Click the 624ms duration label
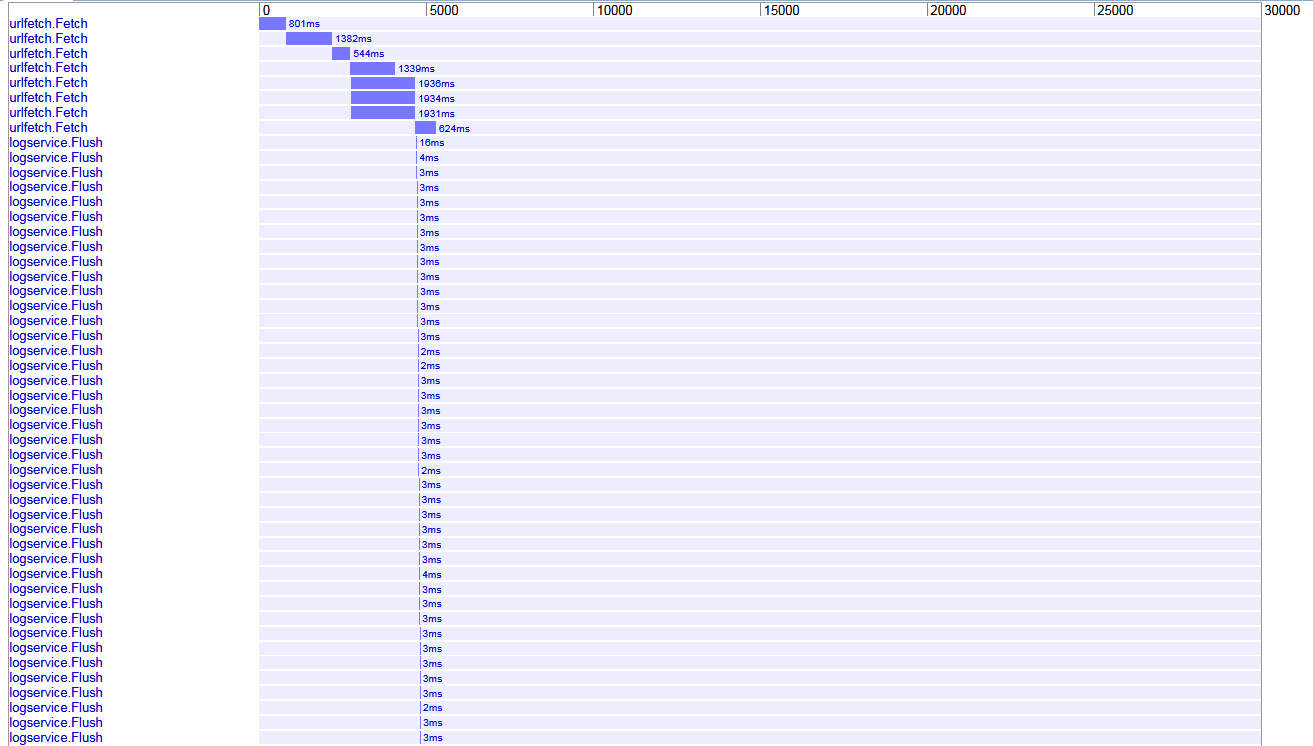The width and height of the screenshot is (1313, 746). point(454,129)
